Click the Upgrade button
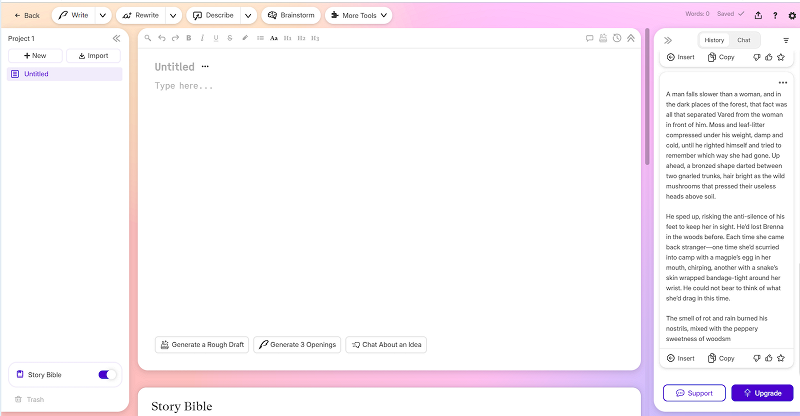Image resolution: width=800 pixels, height=416 pixels. [x=762, y=393]
